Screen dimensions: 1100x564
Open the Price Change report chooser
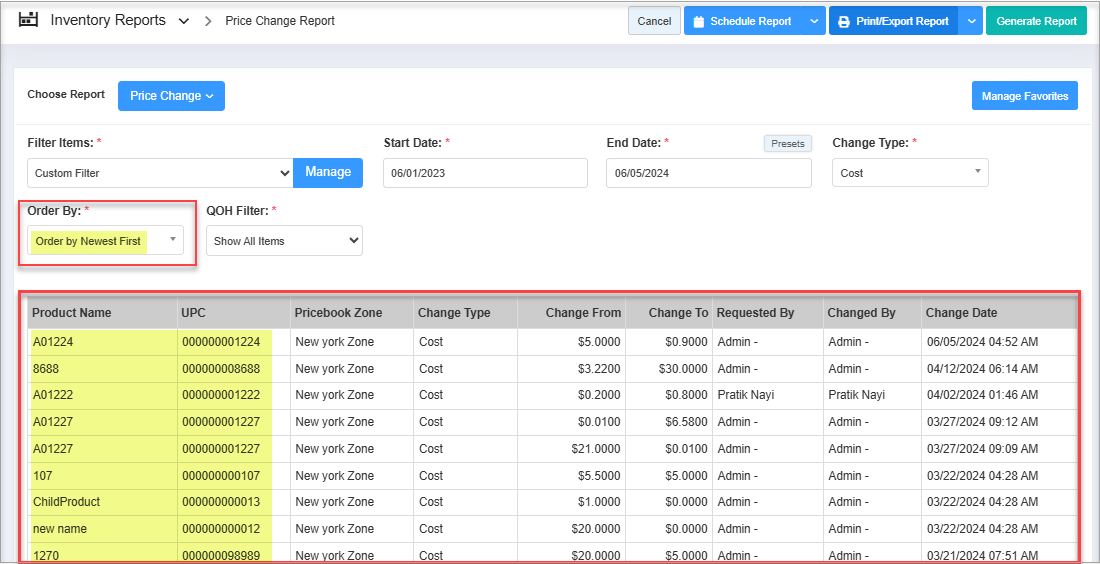point(171,96)
